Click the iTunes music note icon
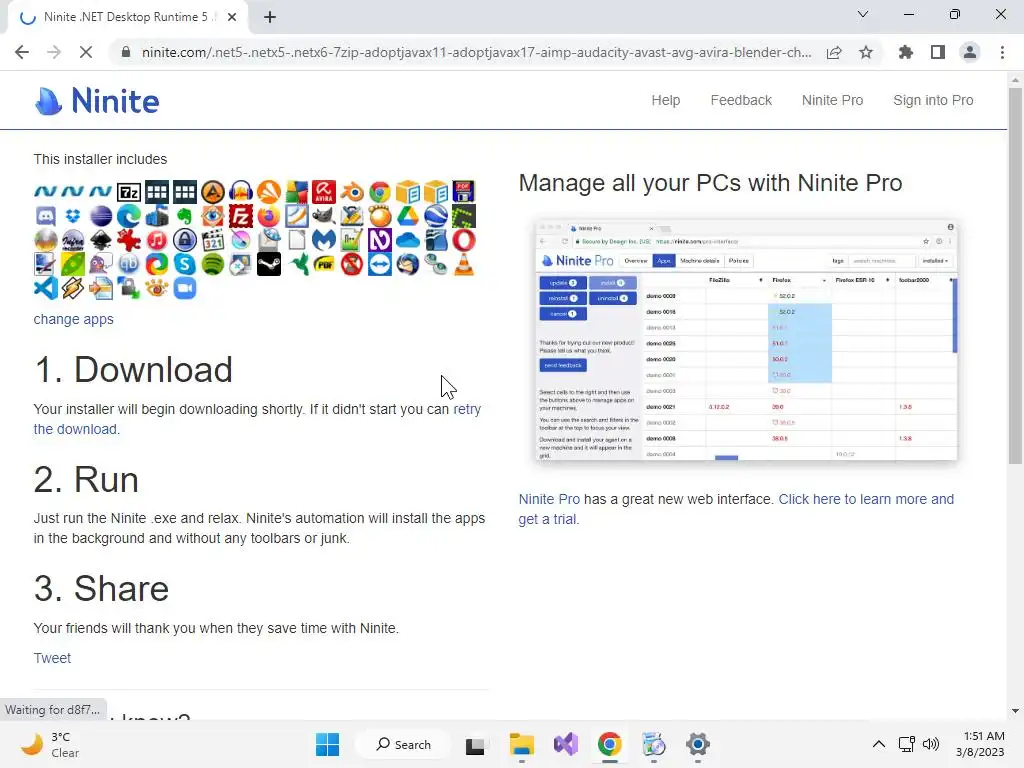The image size is (1024, 768). [157, 240]
